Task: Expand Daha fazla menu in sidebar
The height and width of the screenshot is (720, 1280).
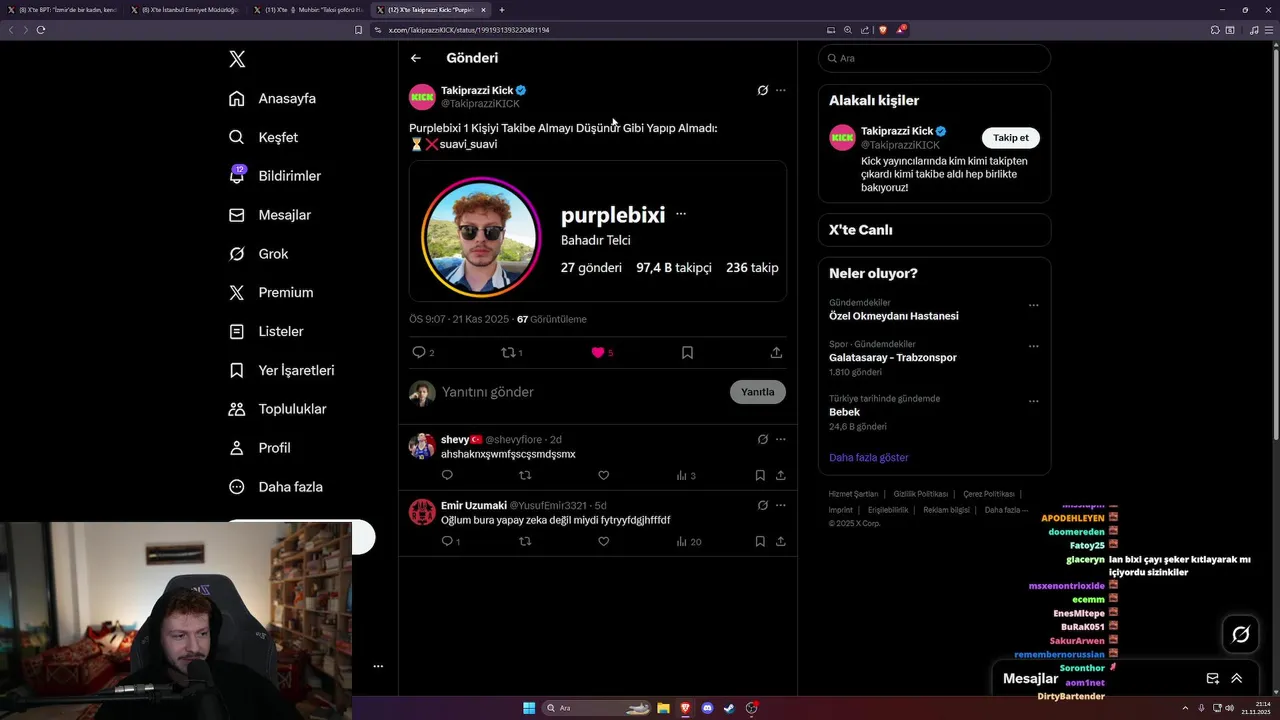Action: click(x=276, y=487)
